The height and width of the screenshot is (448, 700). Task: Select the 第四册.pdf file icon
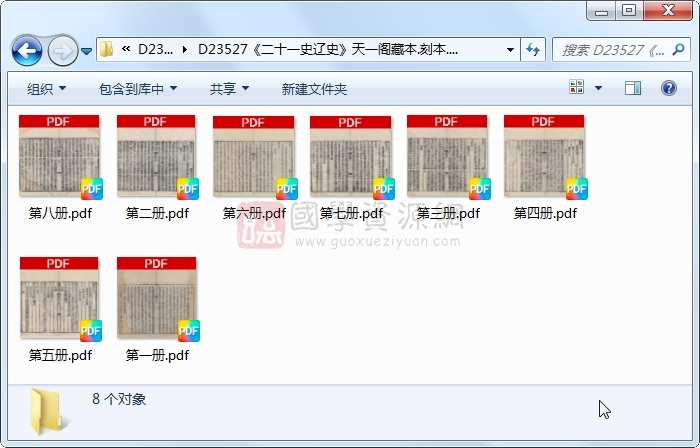(544, 157)
